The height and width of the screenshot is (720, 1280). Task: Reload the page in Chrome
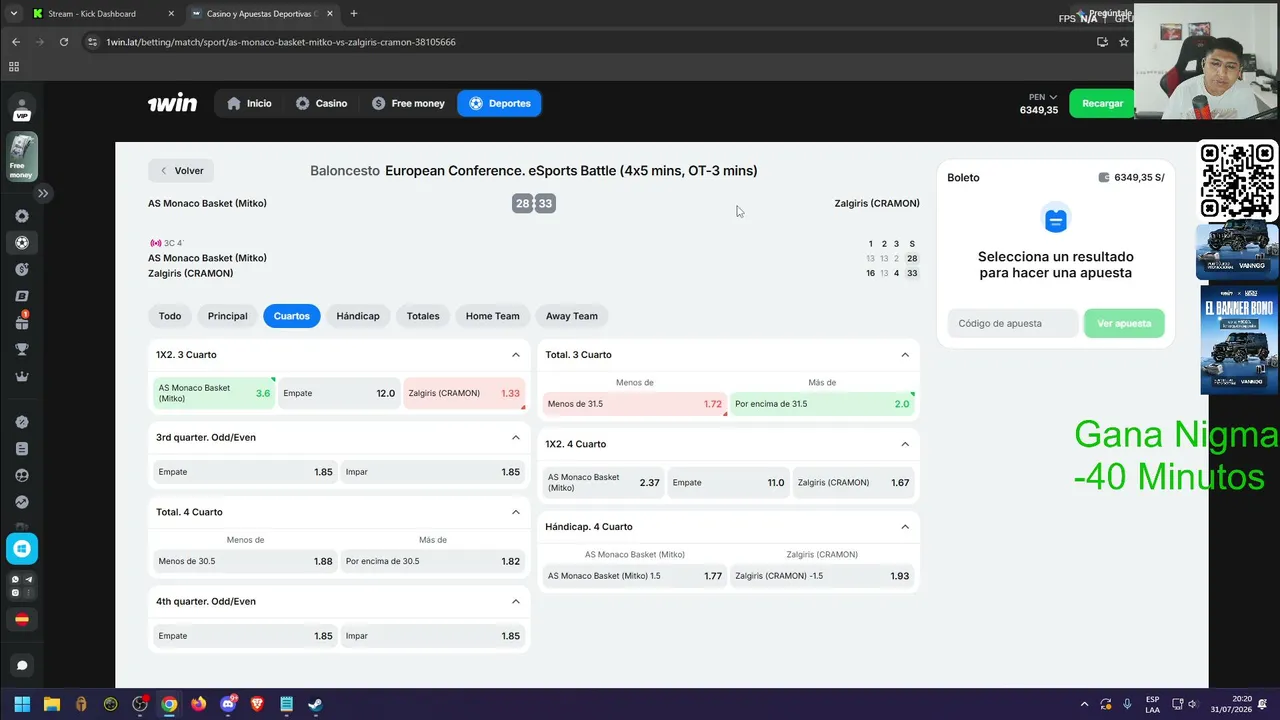click(x=64, y=42)
